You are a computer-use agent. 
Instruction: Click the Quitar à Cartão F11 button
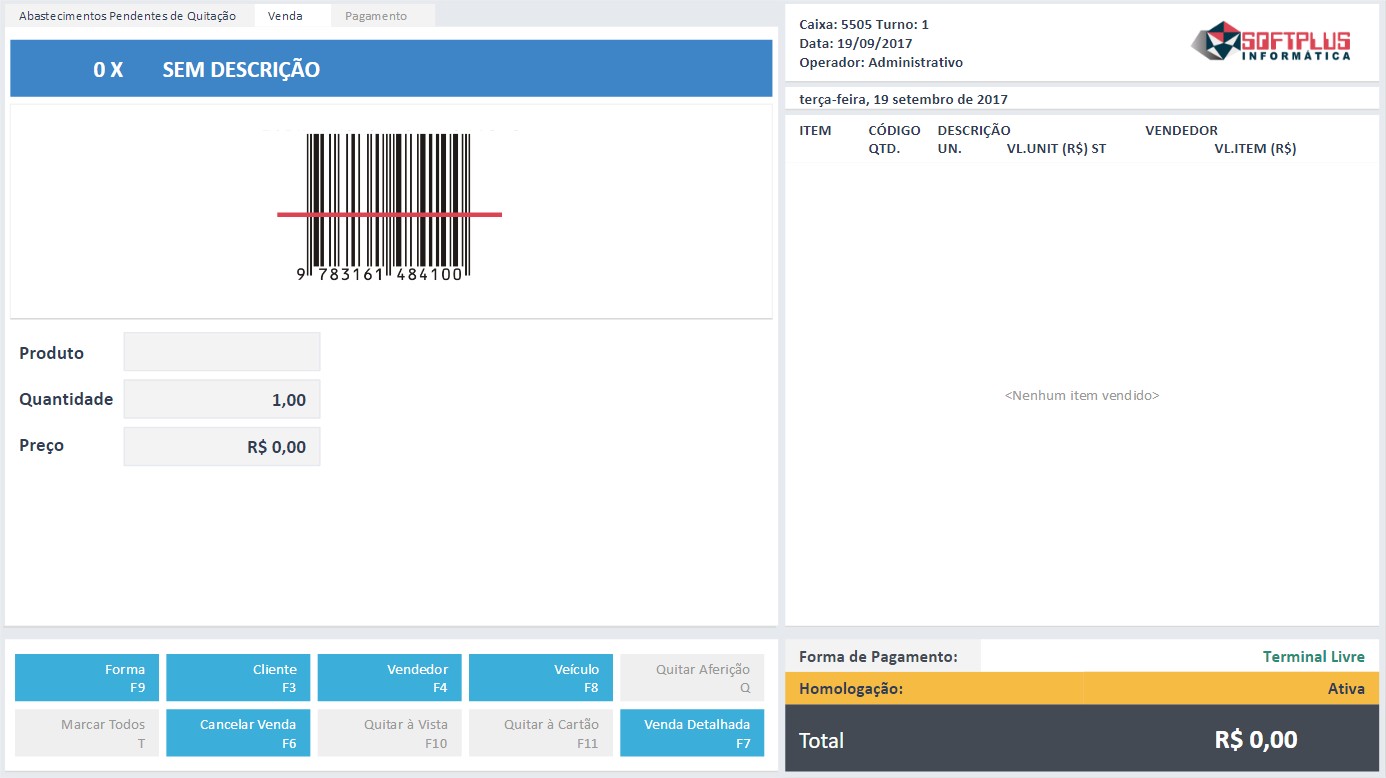pos(541,733)
